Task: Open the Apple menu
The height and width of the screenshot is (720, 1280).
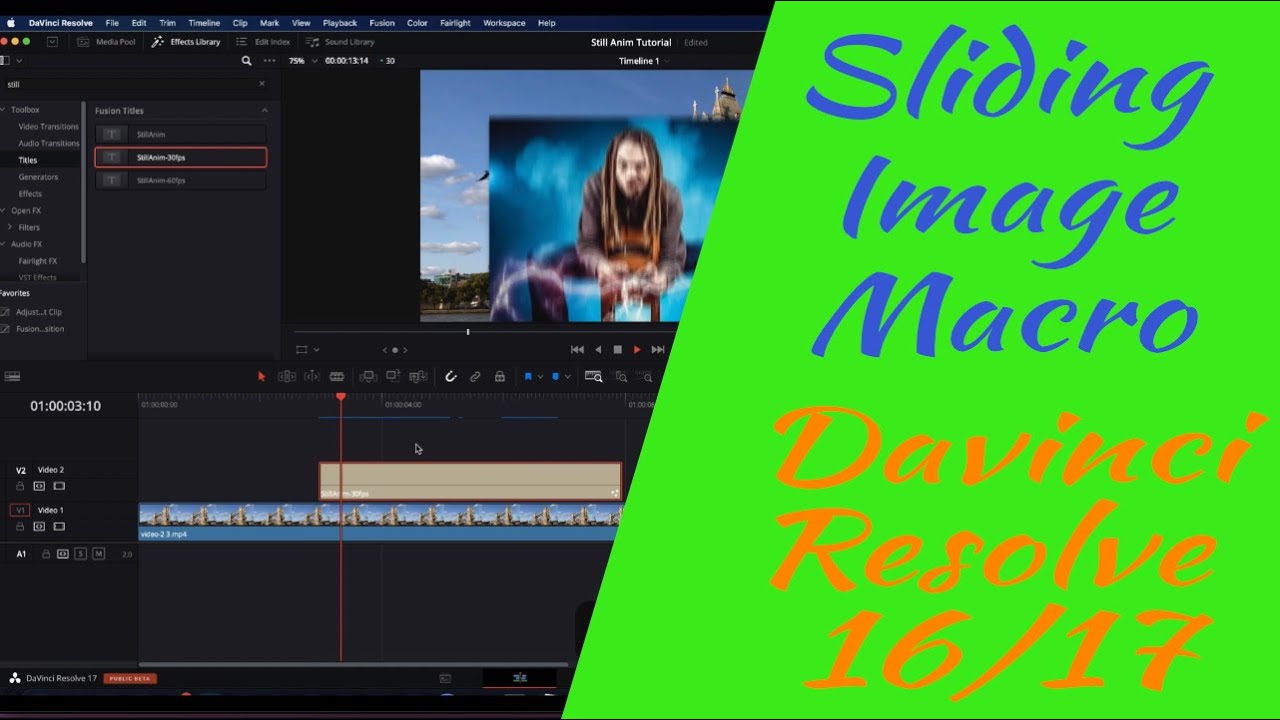Action: (11, 22)
